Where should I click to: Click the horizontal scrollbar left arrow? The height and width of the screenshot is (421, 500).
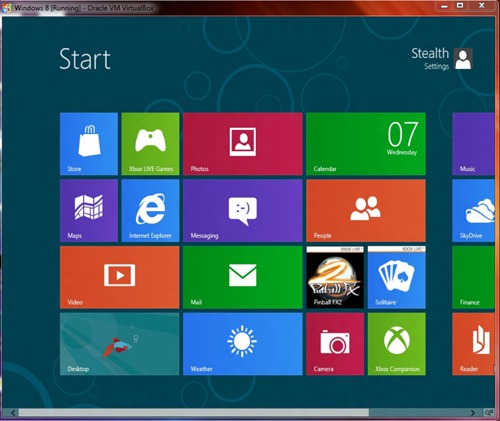13,413
